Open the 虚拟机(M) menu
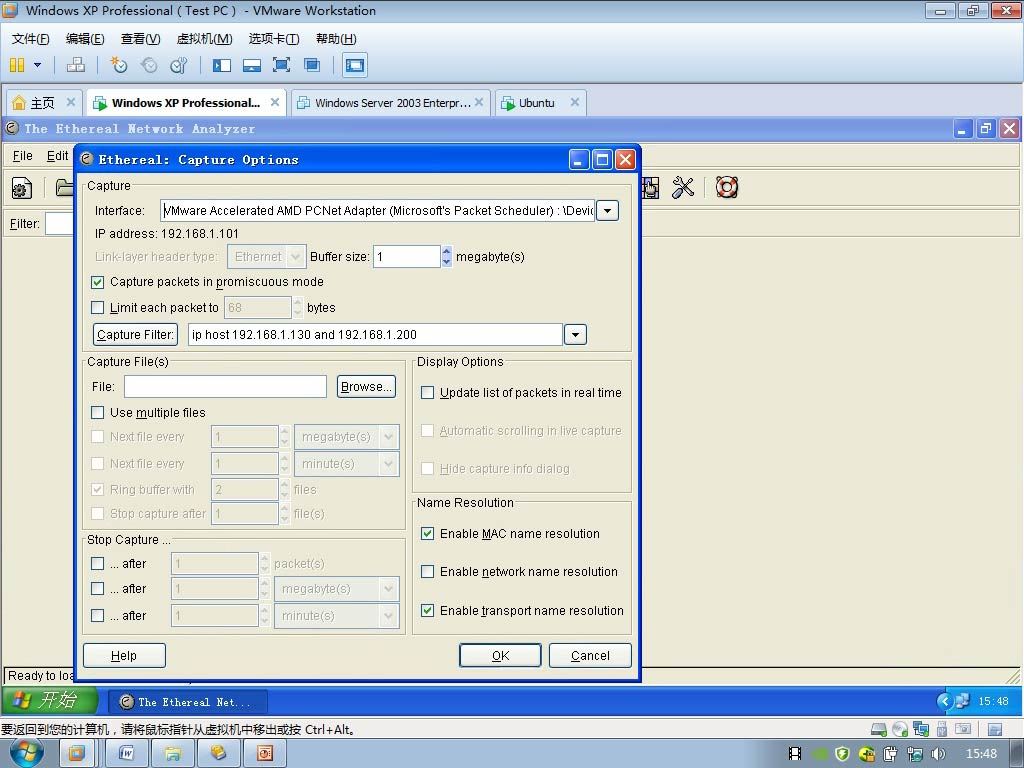This screenshot has width=1024, height=768. 204,39
